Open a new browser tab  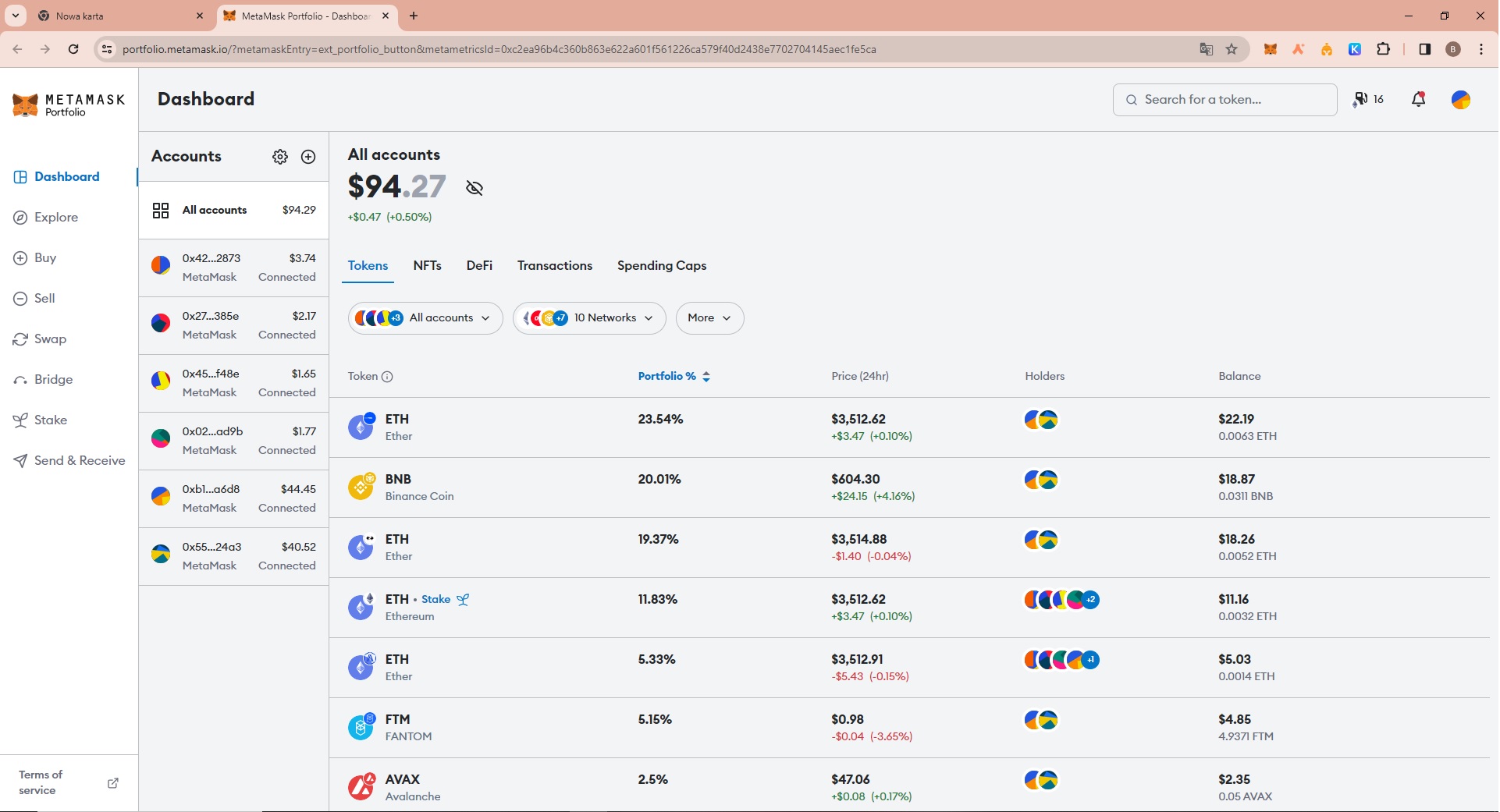coord(414,16)
